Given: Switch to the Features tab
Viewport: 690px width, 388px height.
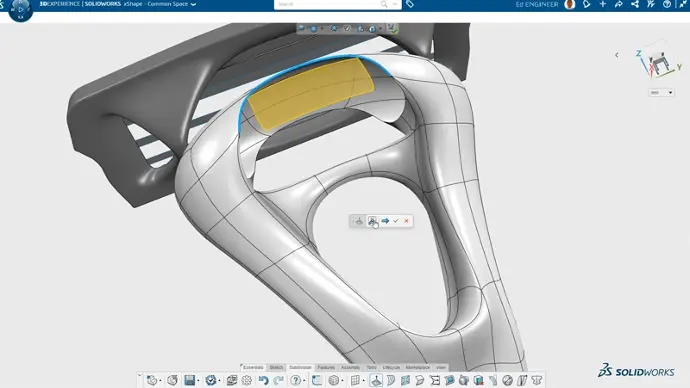Looking at the screenshot, I should point(326,367).
